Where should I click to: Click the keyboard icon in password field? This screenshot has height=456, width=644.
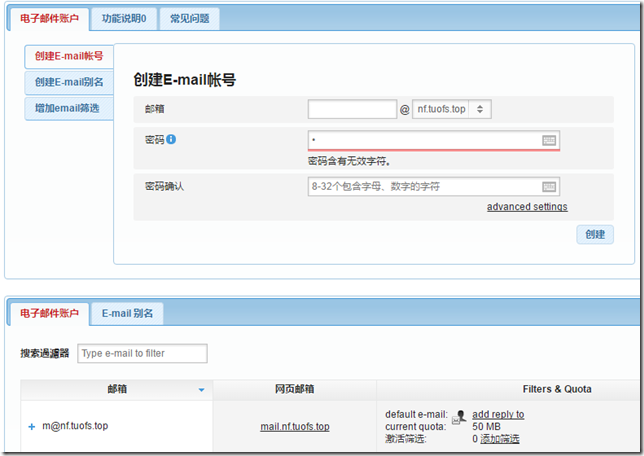tap(549, 141)
